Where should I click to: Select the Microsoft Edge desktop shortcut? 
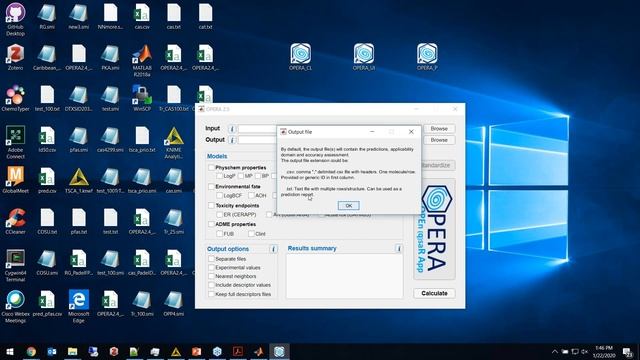[x=79, y=306]
